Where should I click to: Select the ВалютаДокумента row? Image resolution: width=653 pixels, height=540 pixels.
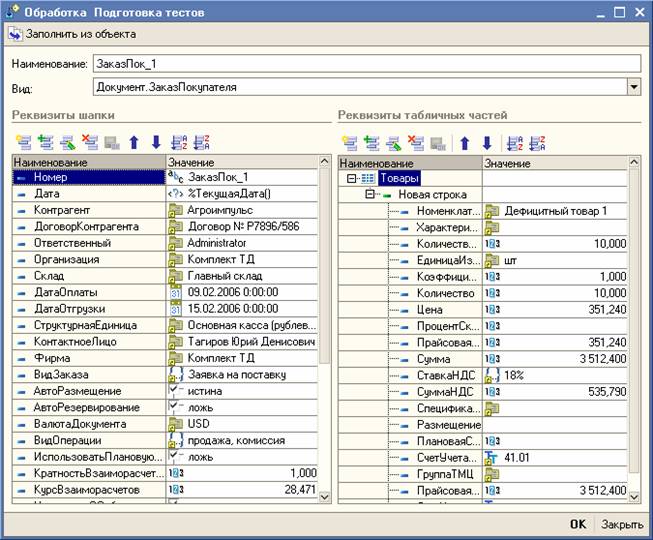[165, 424]
